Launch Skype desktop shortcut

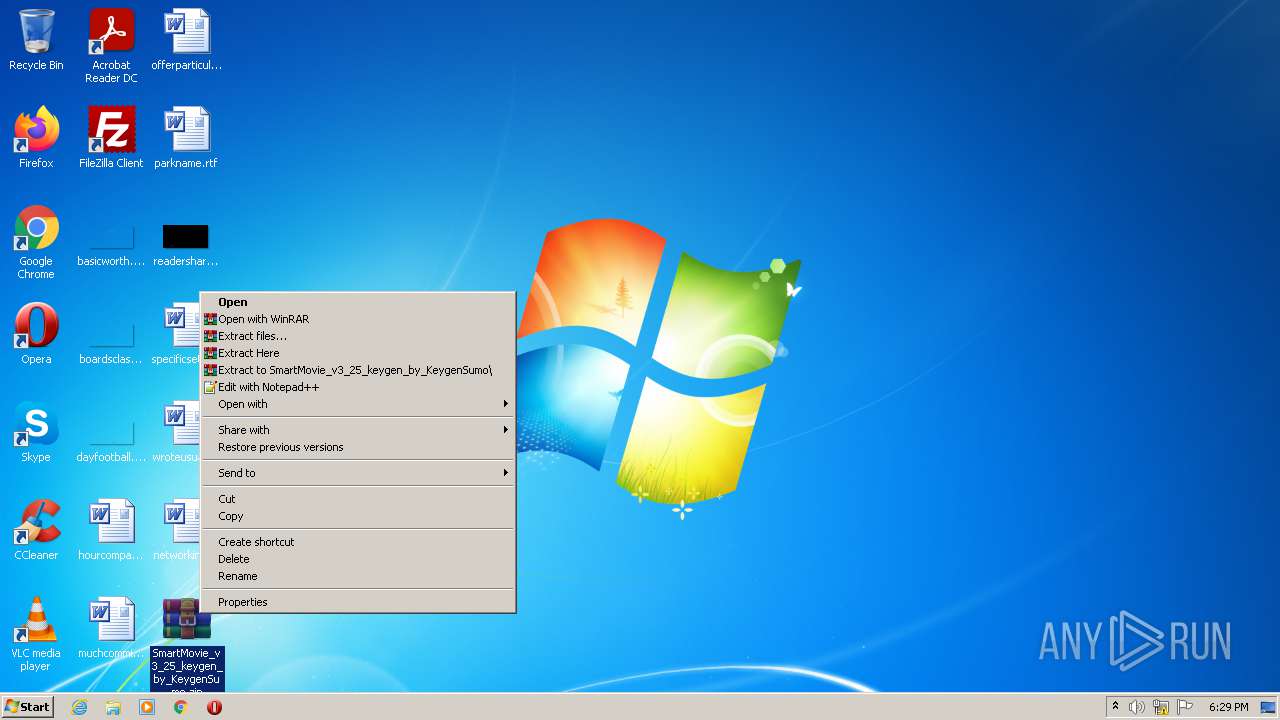coord(36,432)
